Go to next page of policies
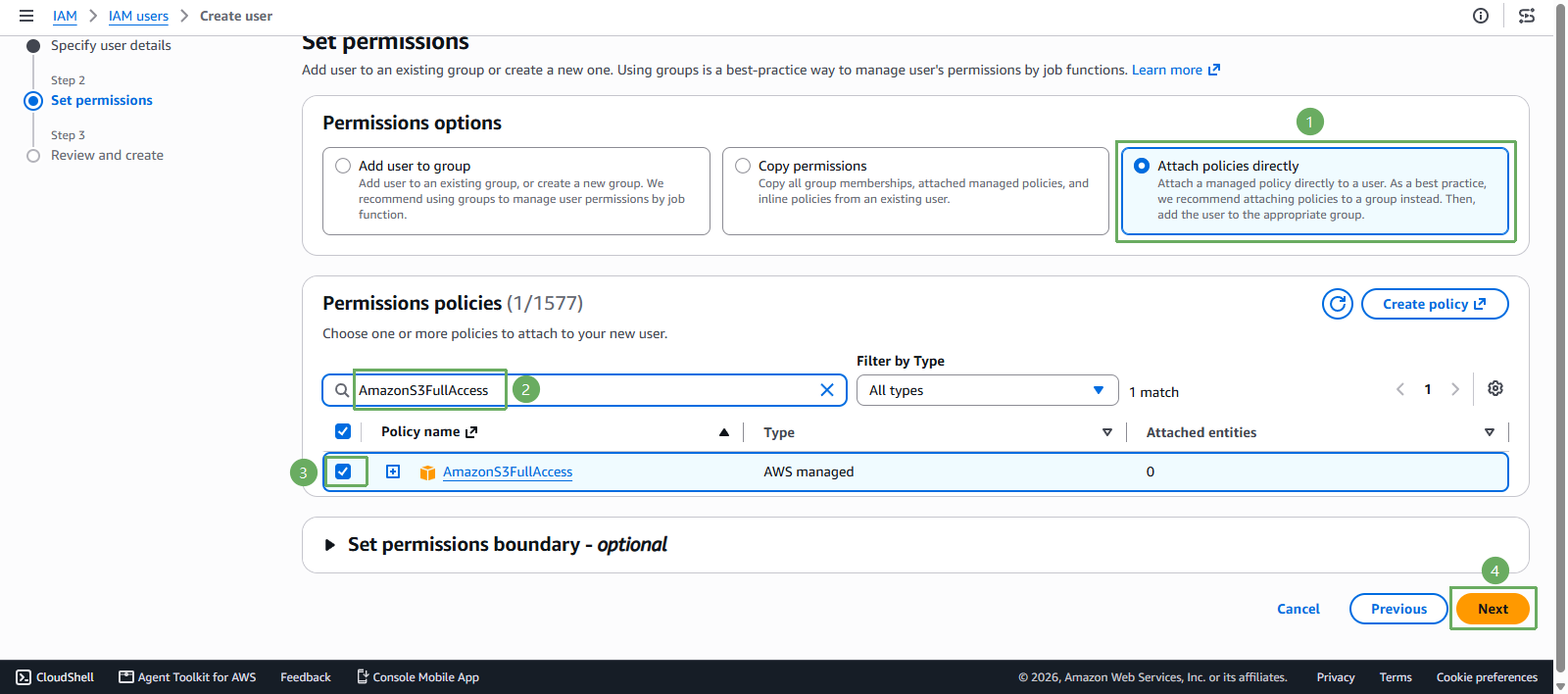 pos(1455,389)
